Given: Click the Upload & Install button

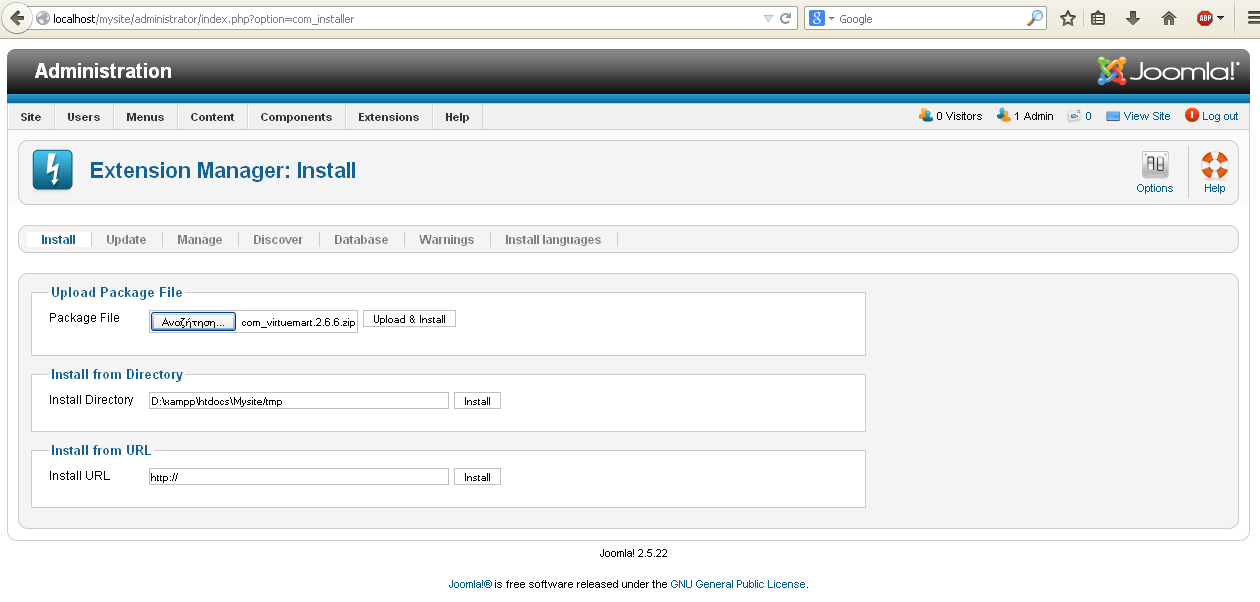Looking at the screenshot, I should (x=409, y=319).
